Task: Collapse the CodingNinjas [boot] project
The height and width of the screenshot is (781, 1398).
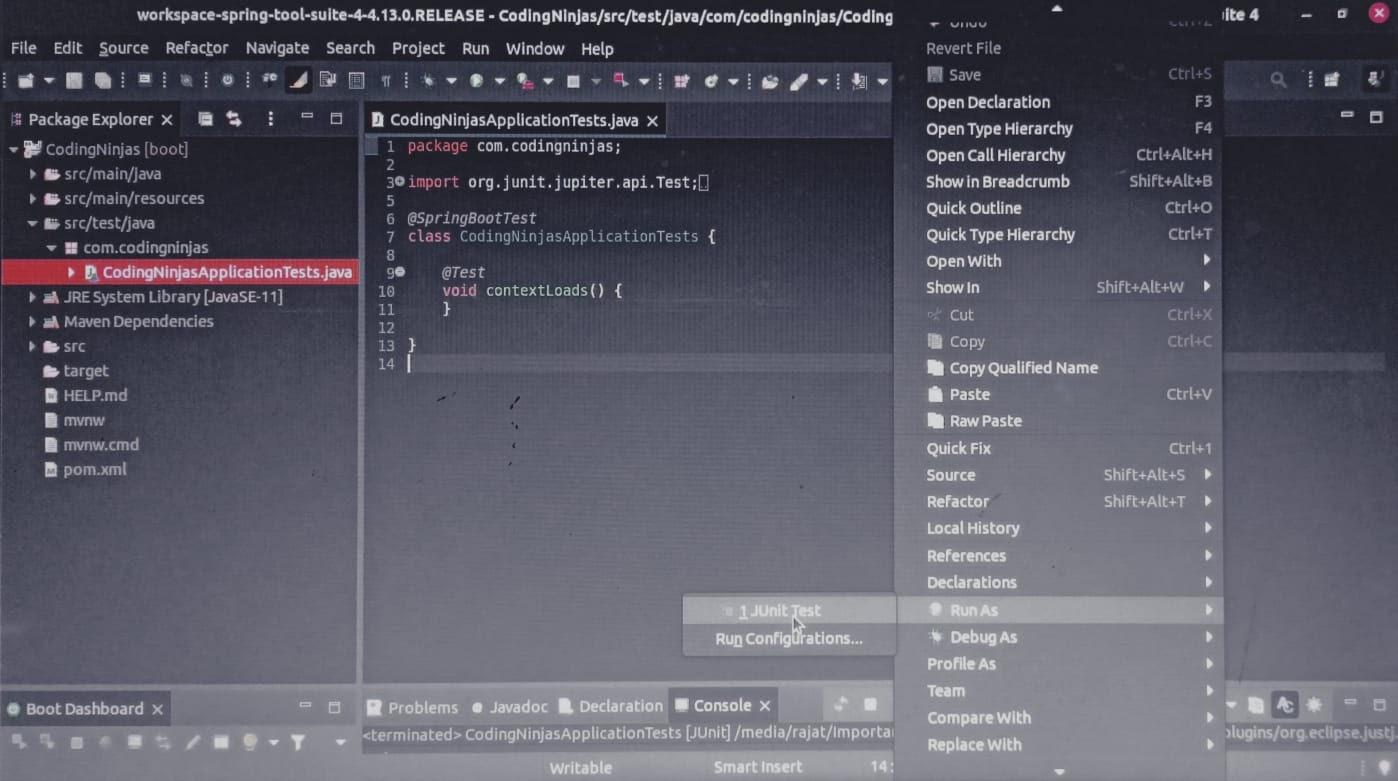Action: pos(14,149)
